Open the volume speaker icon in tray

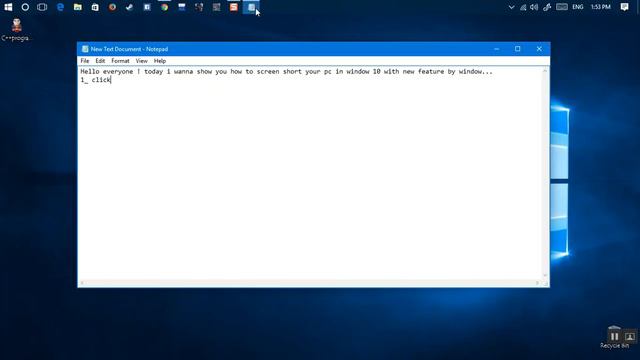coord(534,7)
